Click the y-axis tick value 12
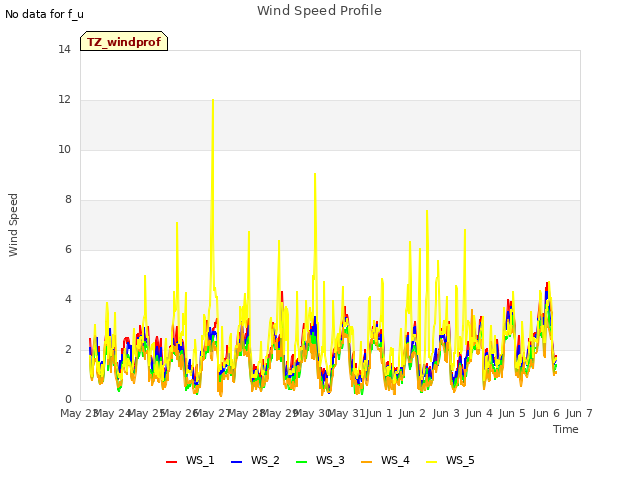 [x=64, y=100]
